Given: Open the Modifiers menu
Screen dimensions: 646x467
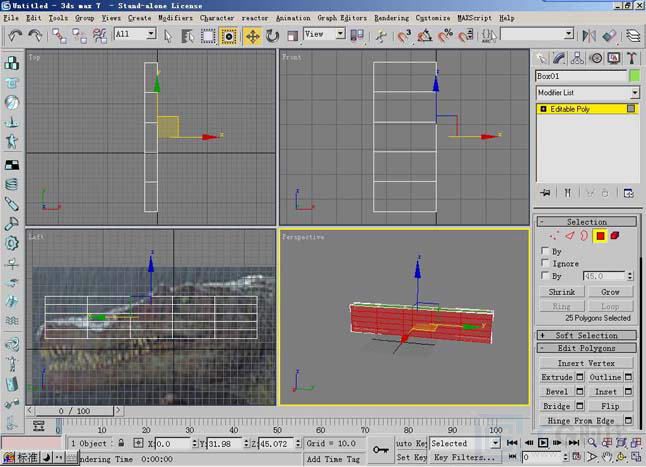Looking at the screenshot, I should coord(176,18).
